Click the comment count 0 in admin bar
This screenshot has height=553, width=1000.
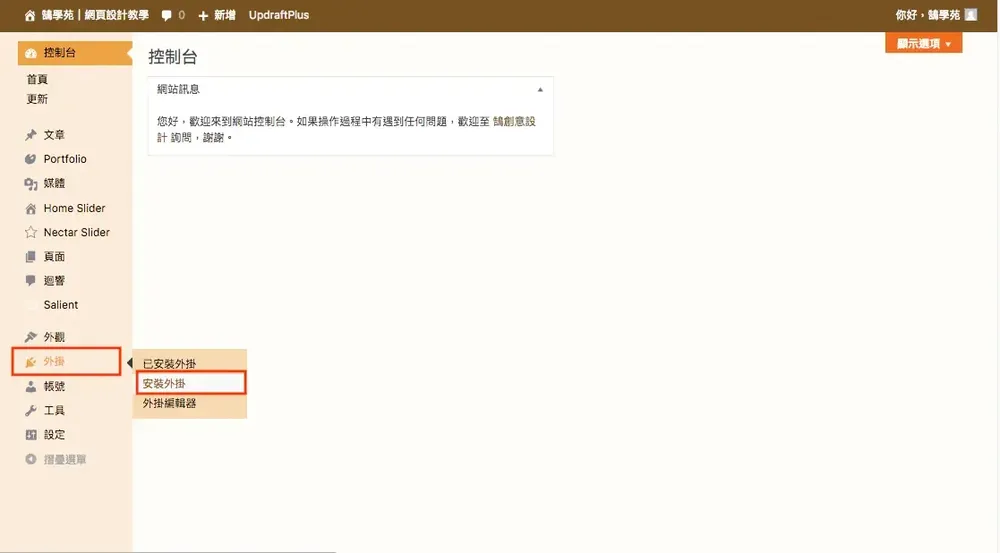[x=182, y=15]
